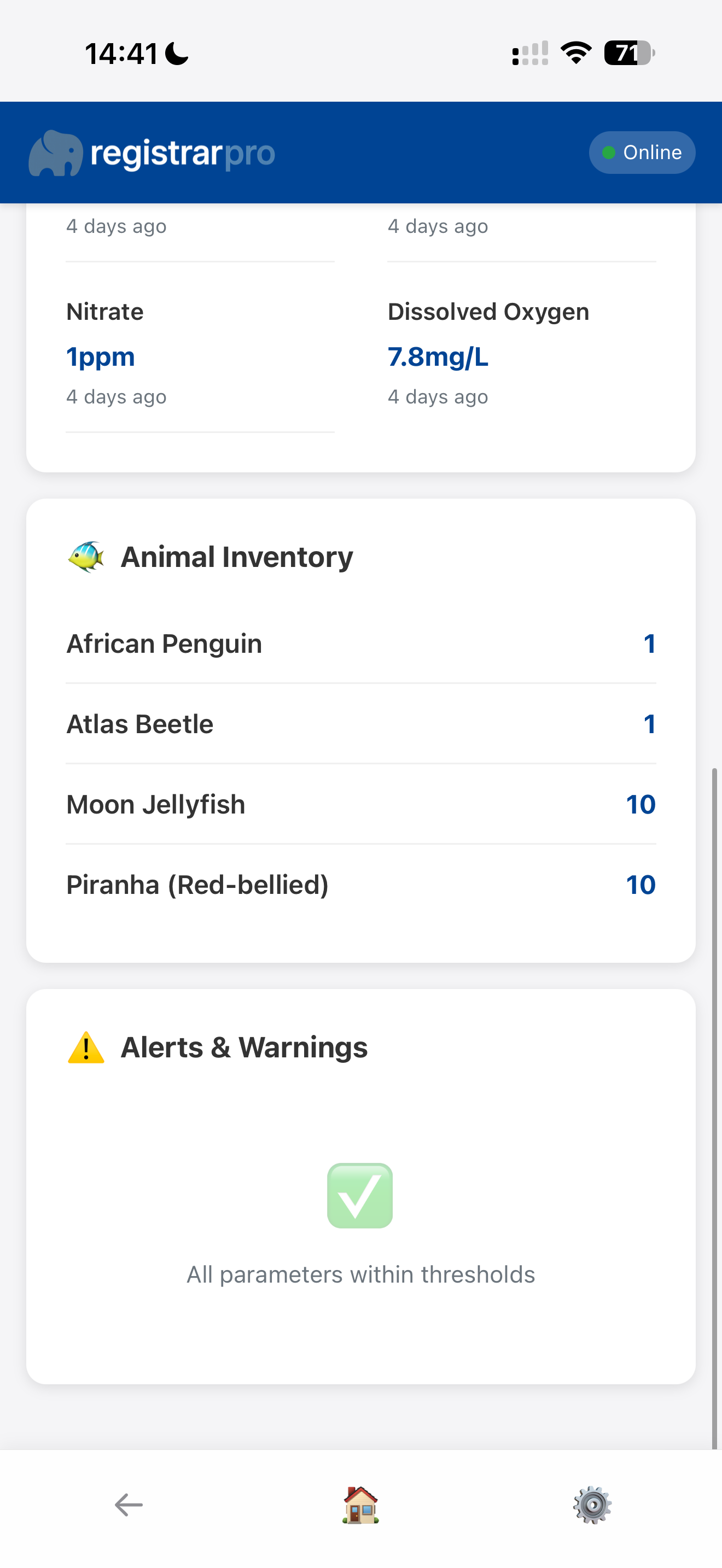Click the vertical scrollbar thumb
Viewport: 722px width, 1568px height.
coord(715,1108)
